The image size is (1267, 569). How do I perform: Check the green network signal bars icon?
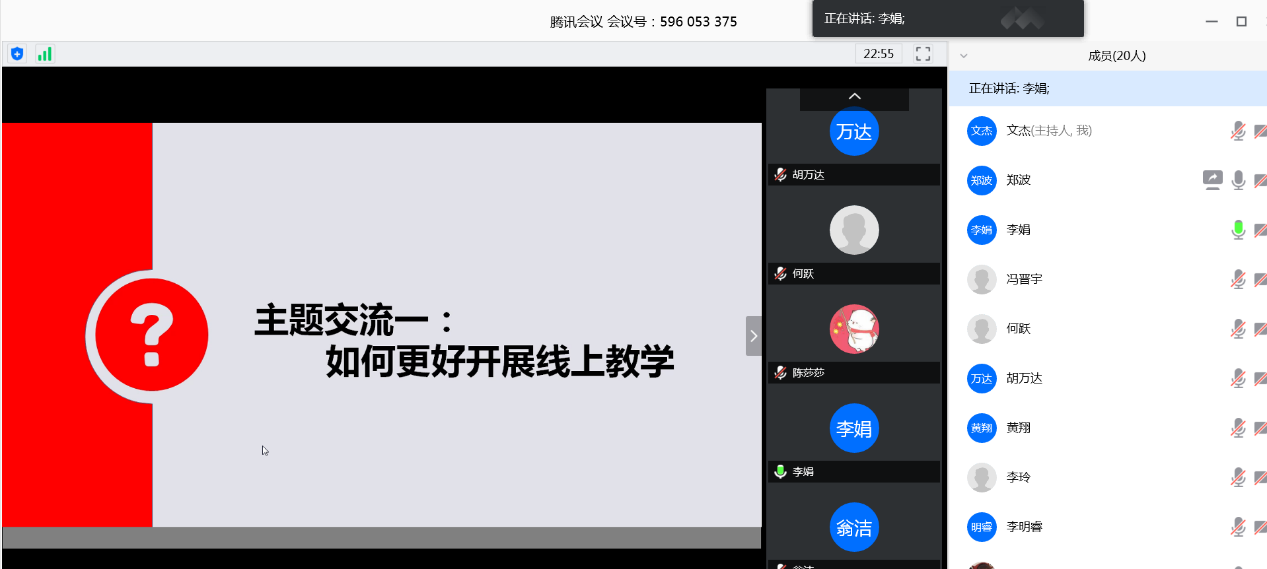44,54
